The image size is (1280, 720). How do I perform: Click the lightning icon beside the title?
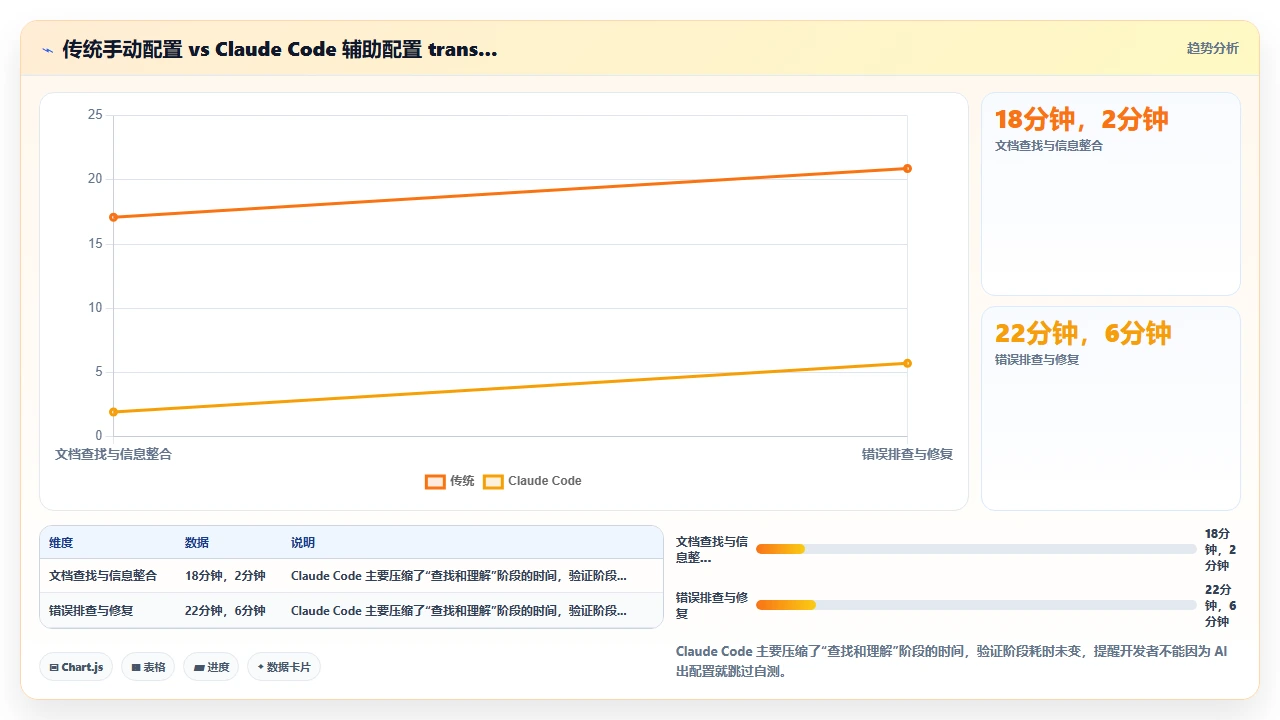(47, 49)
